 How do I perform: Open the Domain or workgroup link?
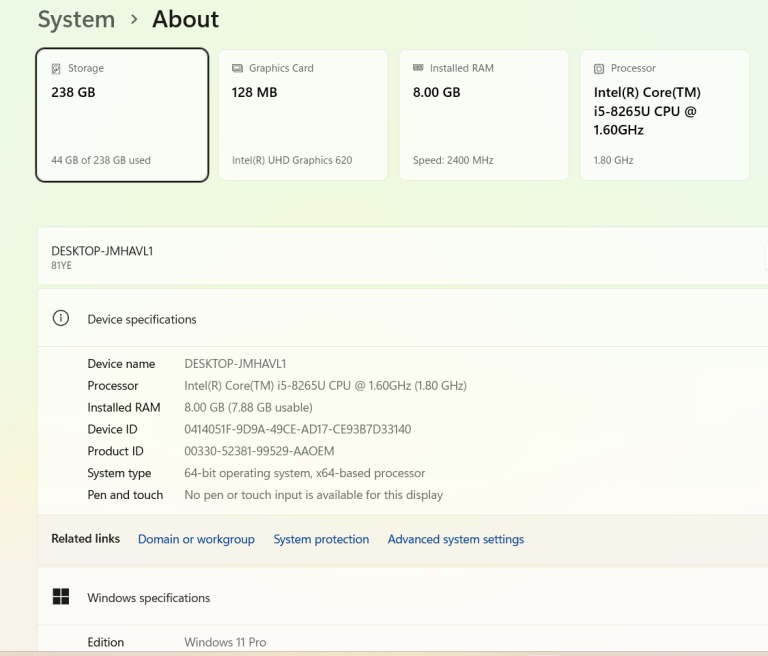[x=196, y=539]
